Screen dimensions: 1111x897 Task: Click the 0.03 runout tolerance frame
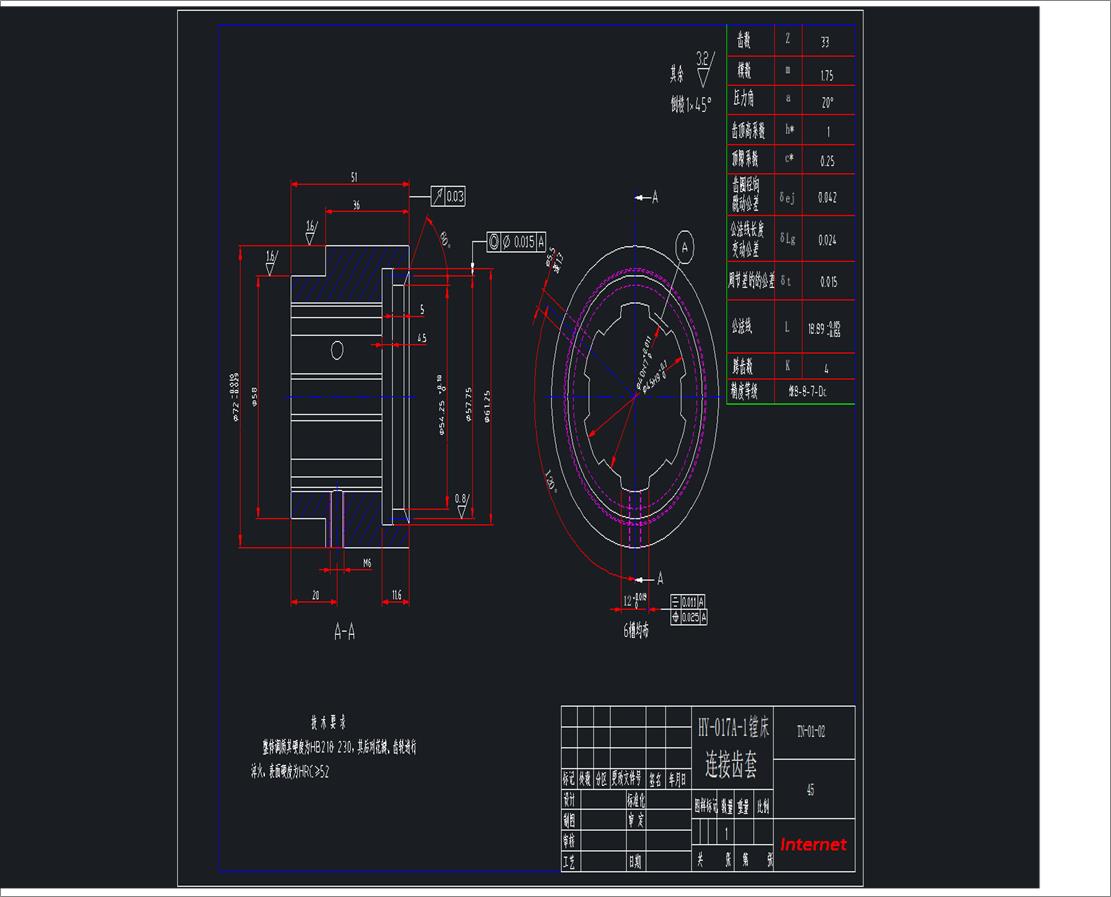449,196
